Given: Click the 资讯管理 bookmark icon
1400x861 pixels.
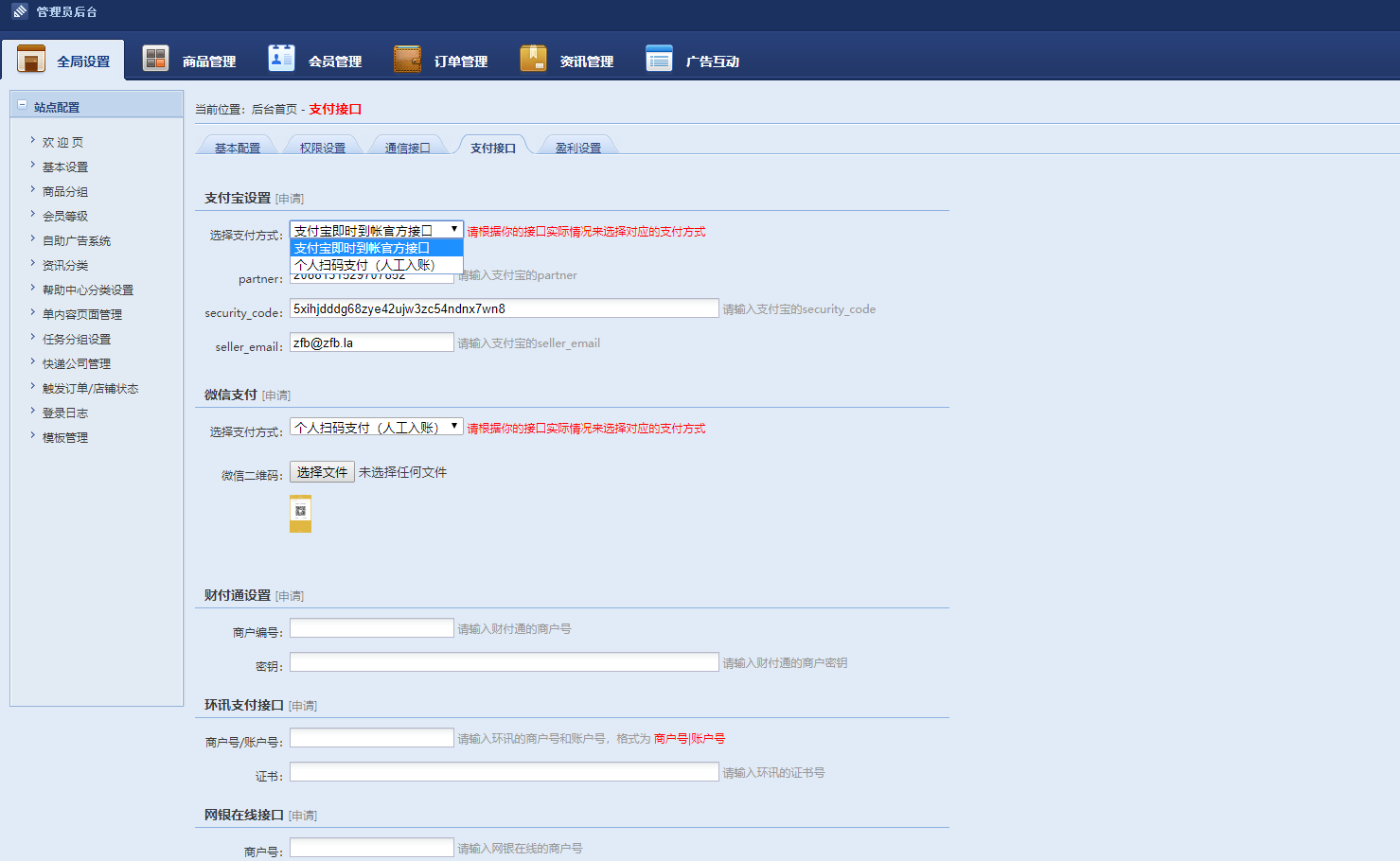Looking at the screenshot, I should click(533, 58).
